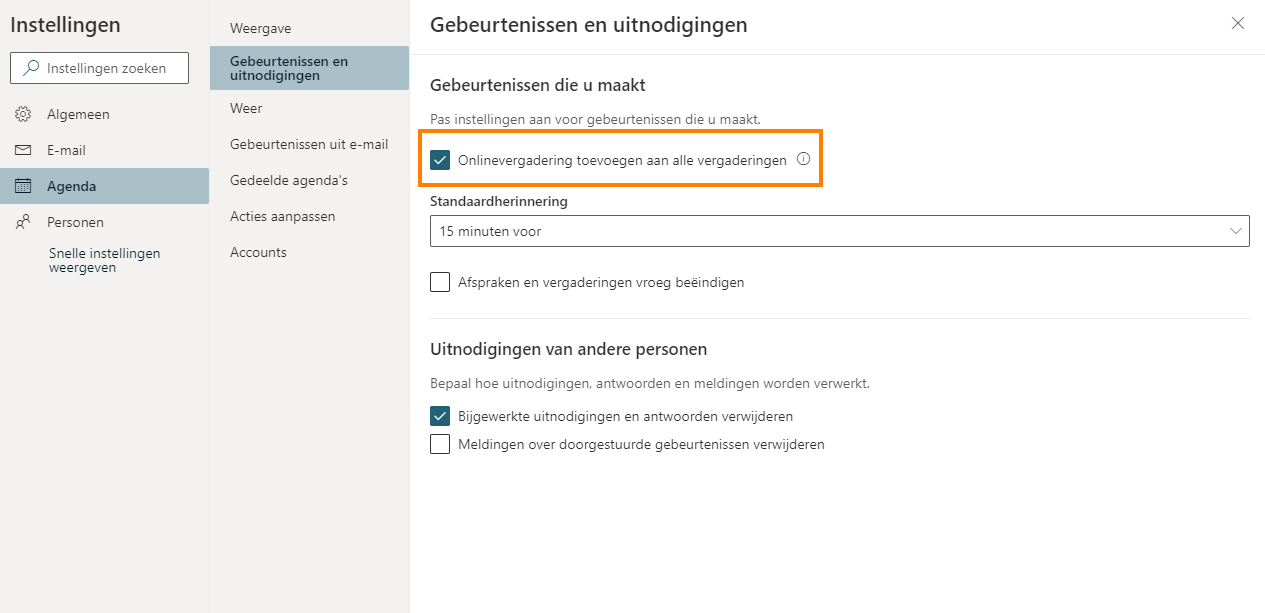Click the E-mail envelope icon
Image resolution: width=1265 pixels, height=613 pixels.
23,150
